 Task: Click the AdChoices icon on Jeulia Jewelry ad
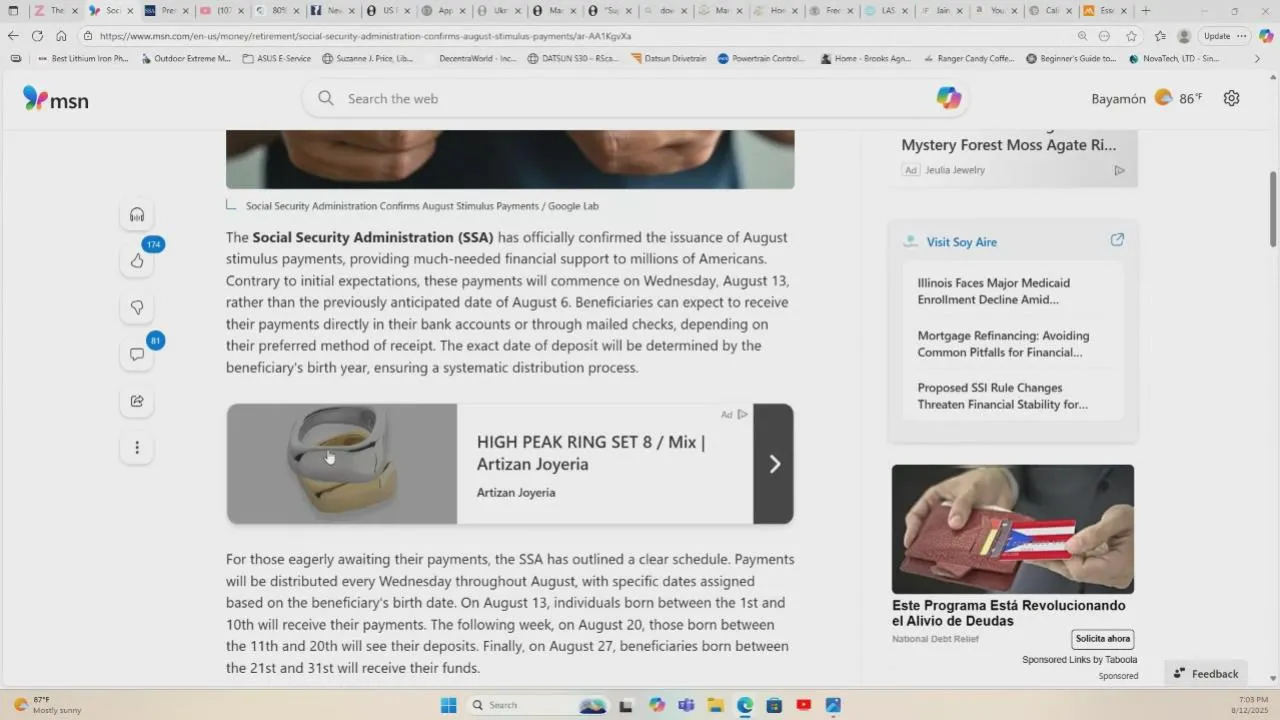tap(1119, 170)
